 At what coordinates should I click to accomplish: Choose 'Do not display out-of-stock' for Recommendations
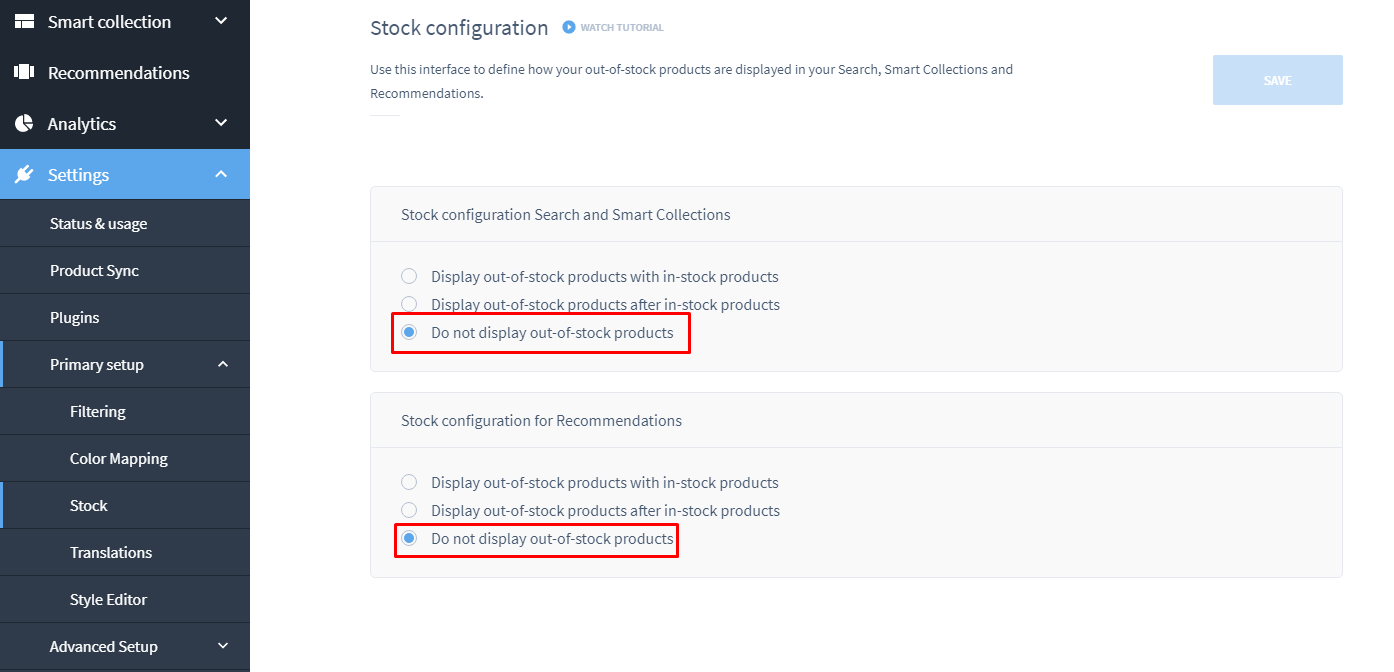tap(409, 538)
